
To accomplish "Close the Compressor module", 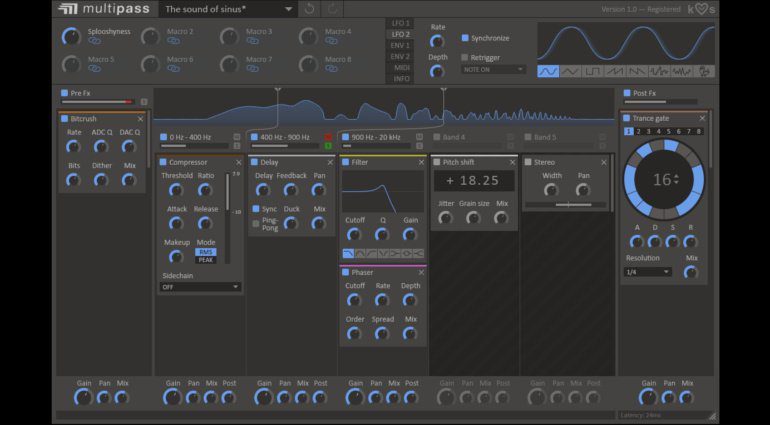I will point(239,162).
